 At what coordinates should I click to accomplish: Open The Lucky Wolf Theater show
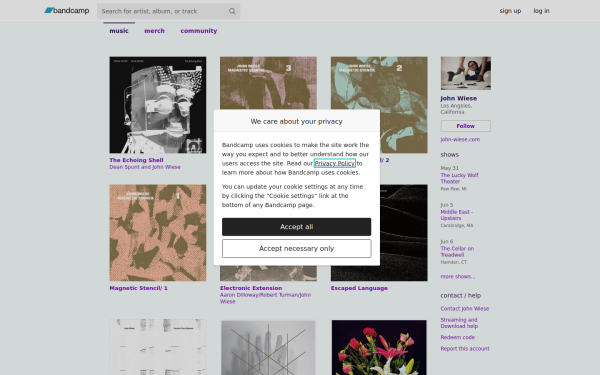(459, 178)
